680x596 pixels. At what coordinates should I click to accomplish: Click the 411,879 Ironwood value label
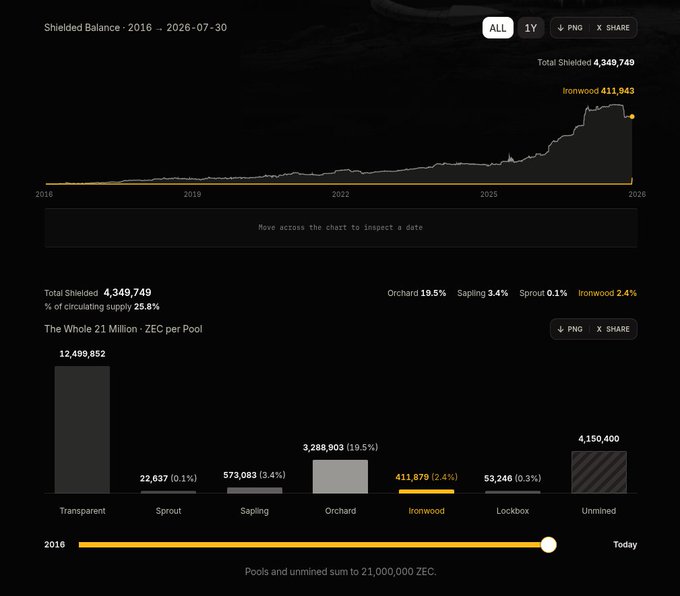click(x=426, y=477)
